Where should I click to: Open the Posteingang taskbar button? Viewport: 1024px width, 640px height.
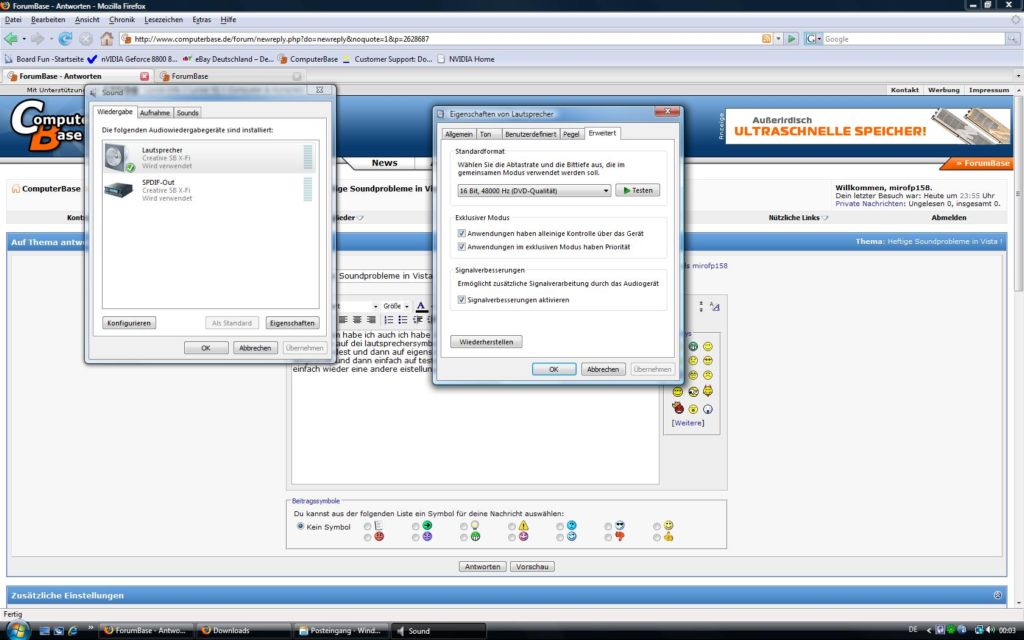[x=340, y=630]
